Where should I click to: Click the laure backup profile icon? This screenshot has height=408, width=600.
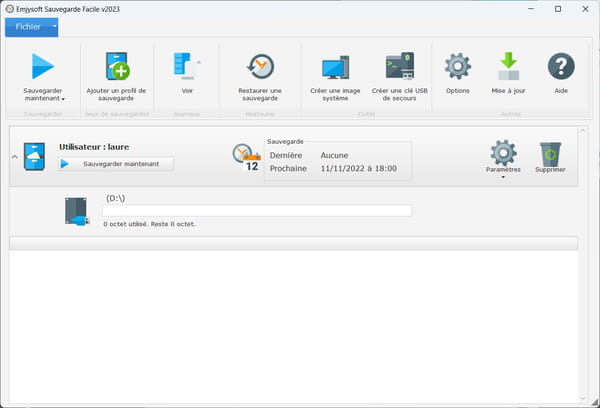[x=34, y=157]
